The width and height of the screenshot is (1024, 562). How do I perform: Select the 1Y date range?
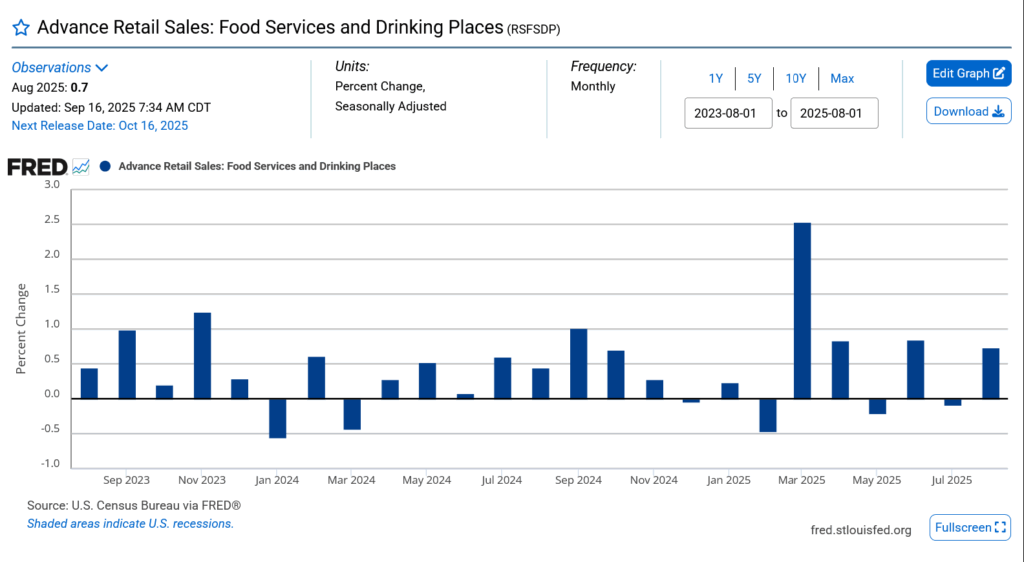(716, 79)
